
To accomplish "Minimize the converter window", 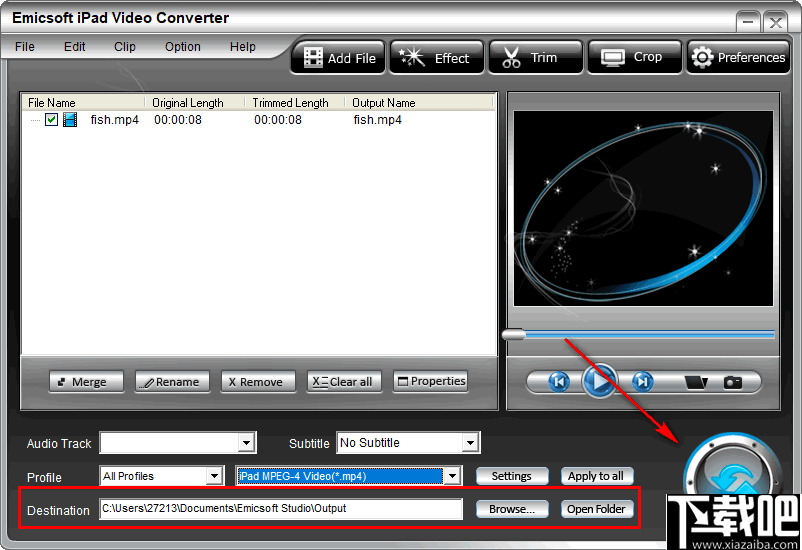I will (x=748, y=22).
